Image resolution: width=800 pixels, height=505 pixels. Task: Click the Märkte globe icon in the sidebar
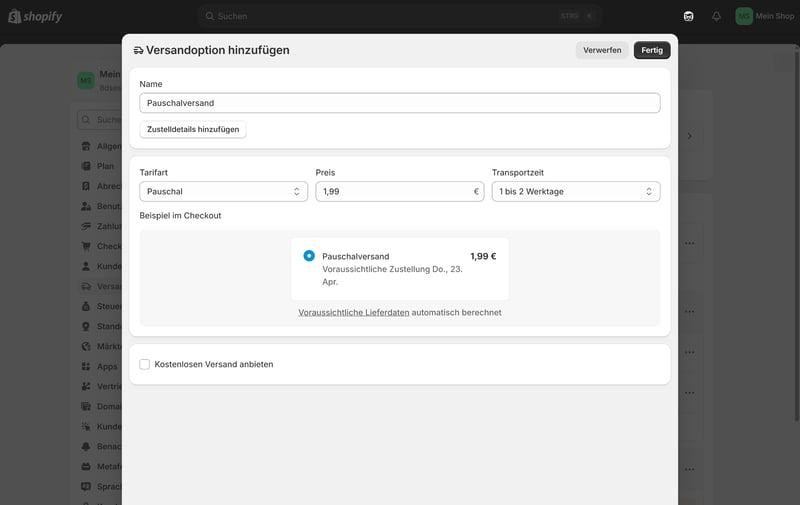click(87, 347)
